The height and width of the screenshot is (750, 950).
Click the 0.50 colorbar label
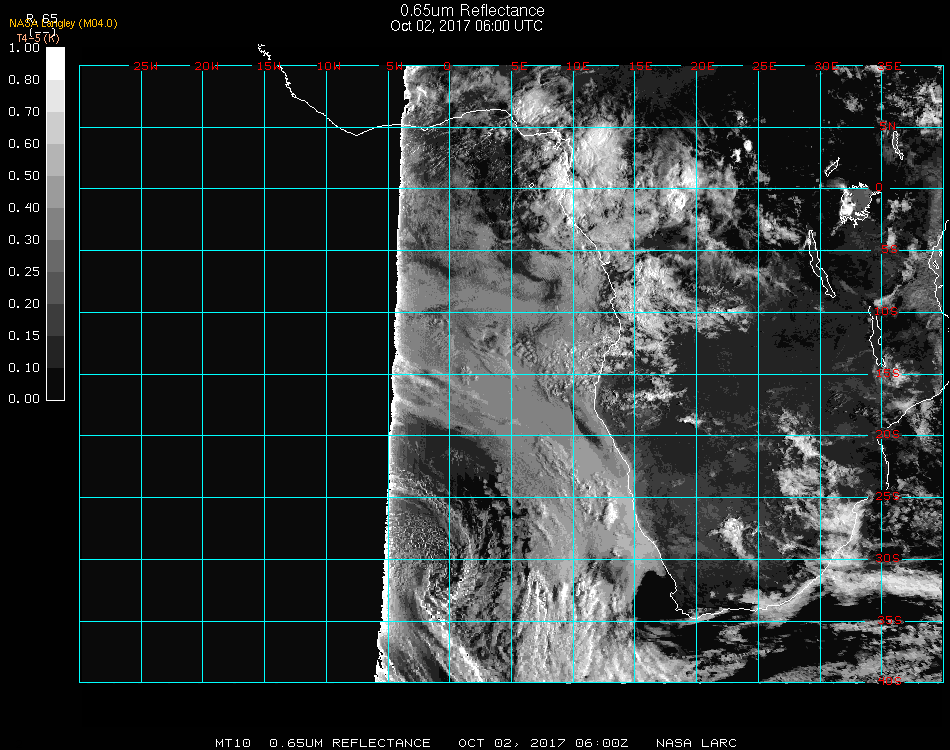pyautogui.click(x=24, y=176)
